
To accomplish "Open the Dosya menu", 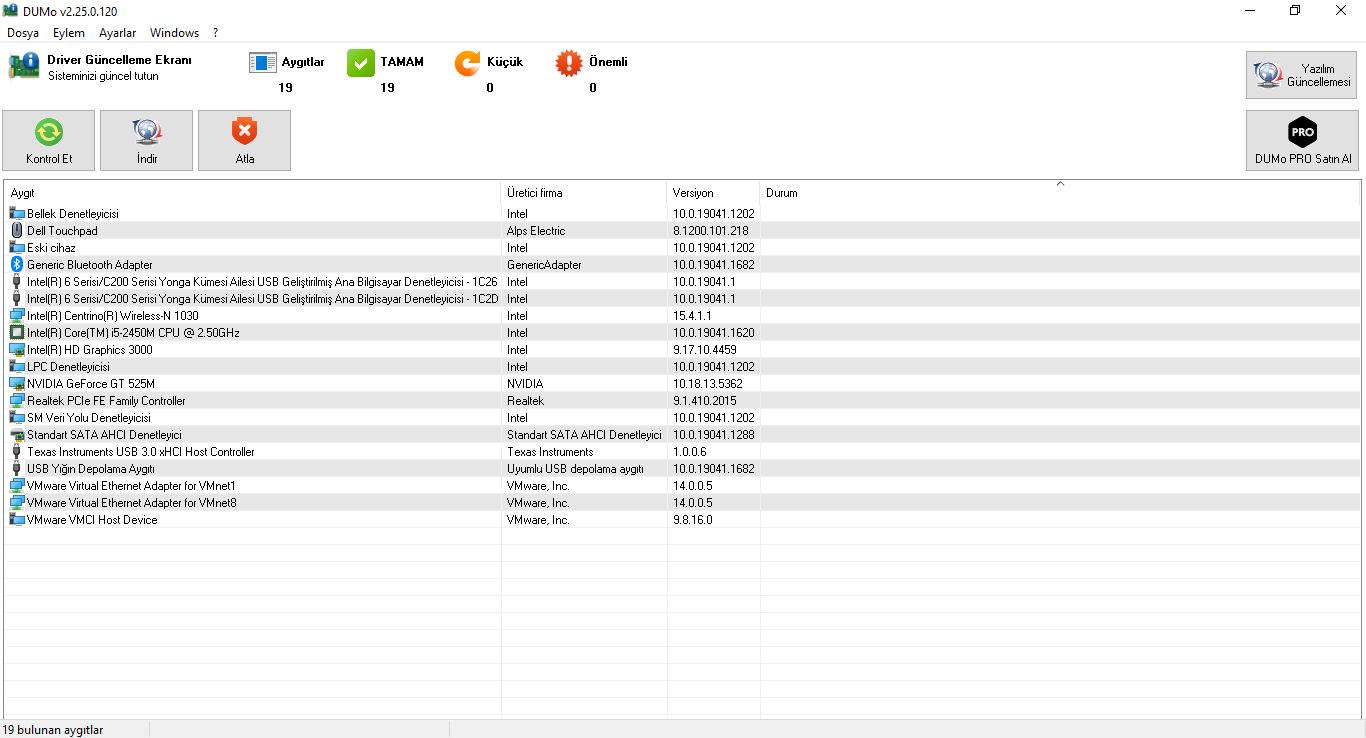I will coord(23,33).
